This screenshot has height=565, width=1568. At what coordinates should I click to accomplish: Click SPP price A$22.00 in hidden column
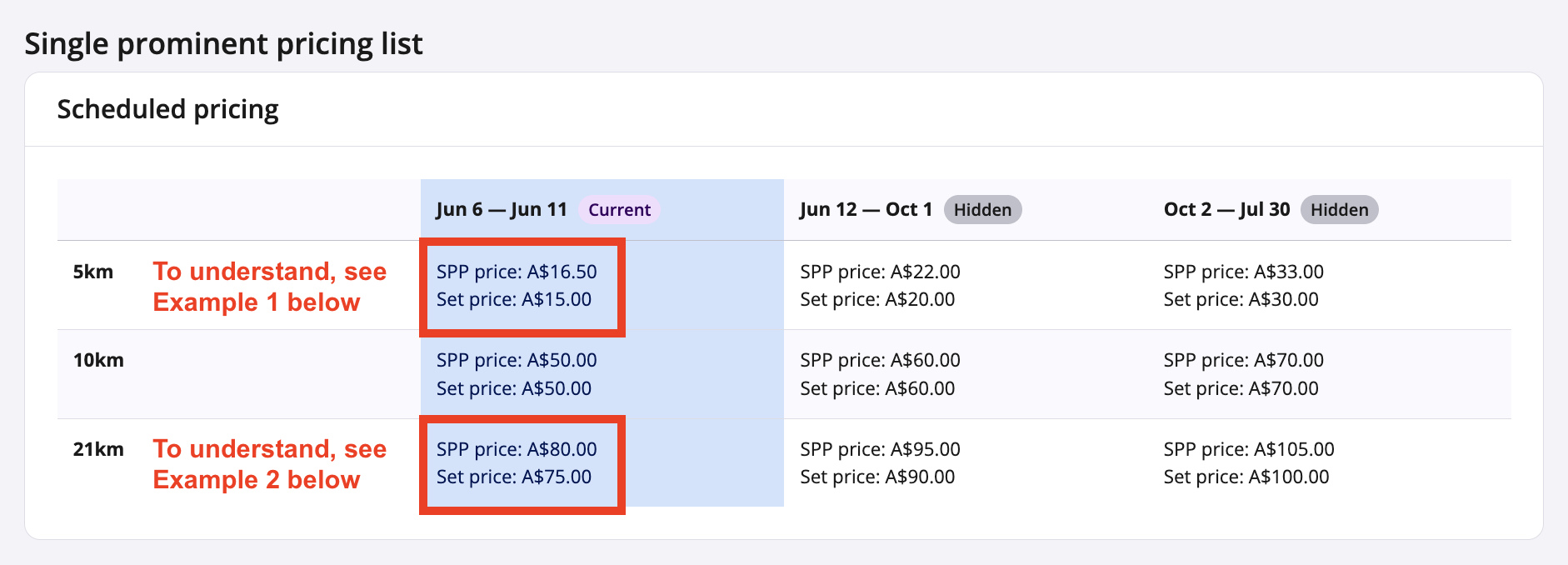tap(880, 272)
